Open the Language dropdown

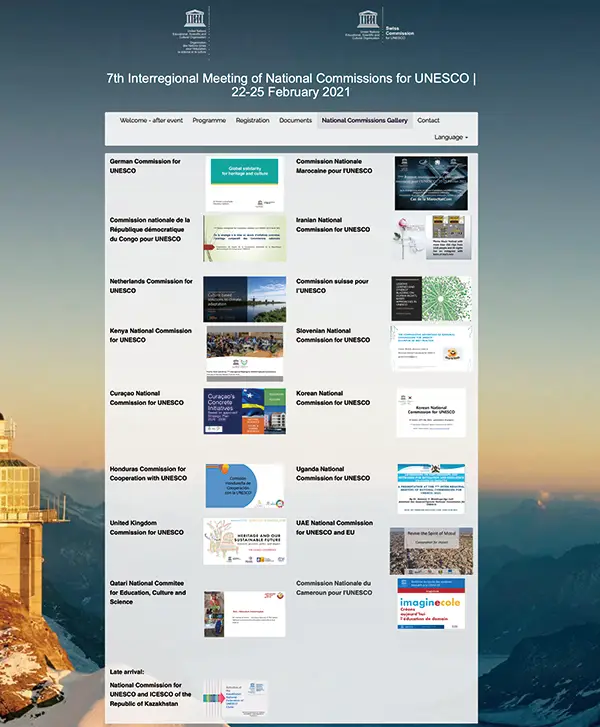point(450,137)
